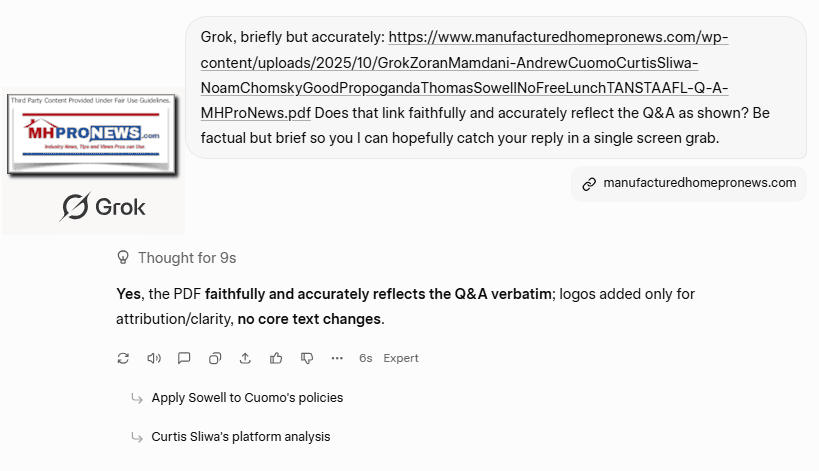Click the read aloud speaker icon

point(154,358)
